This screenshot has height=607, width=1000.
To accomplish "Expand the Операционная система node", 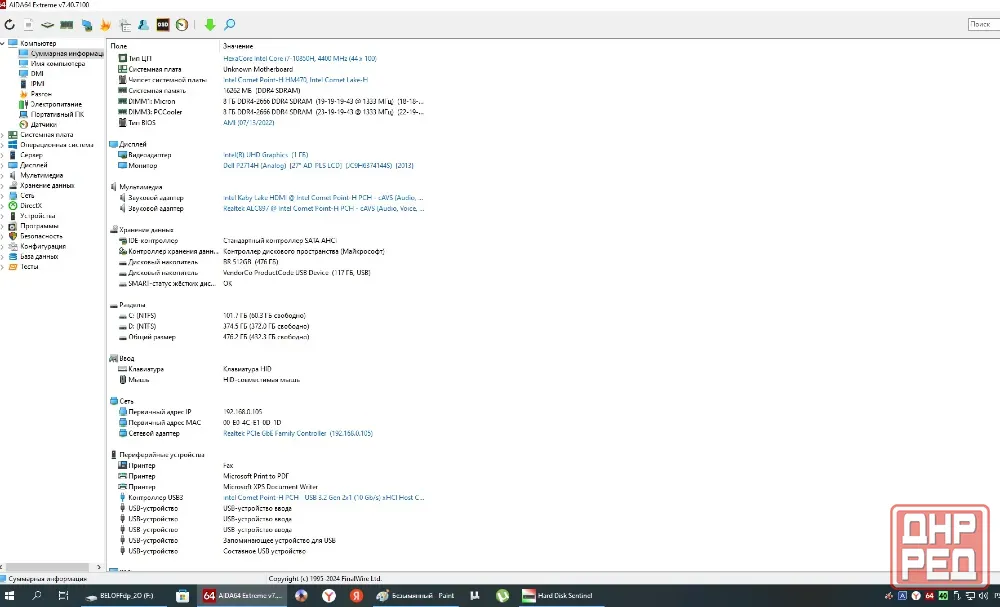I will [x=3, y=145].
